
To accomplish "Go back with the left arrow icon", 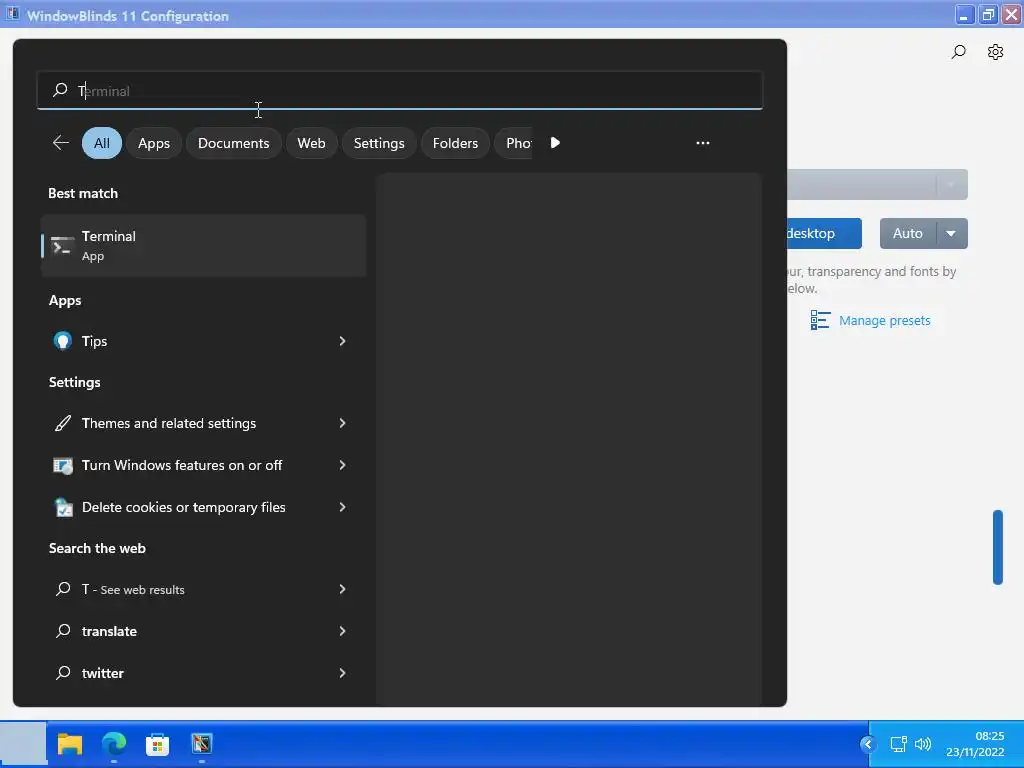I will [x=61, y=143].
